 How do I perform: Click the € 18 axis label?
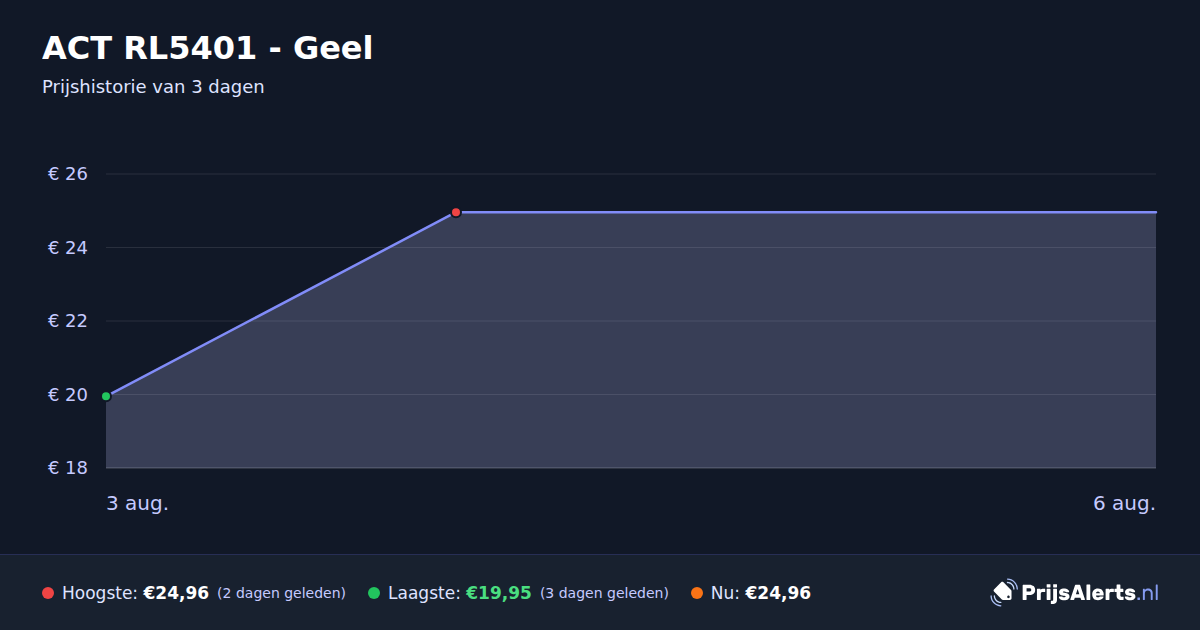[68, 468]
